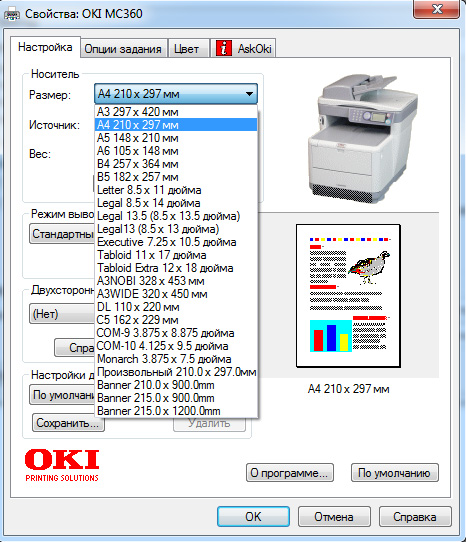Select DL 110 x 220 мм envelope

point(176,307)
